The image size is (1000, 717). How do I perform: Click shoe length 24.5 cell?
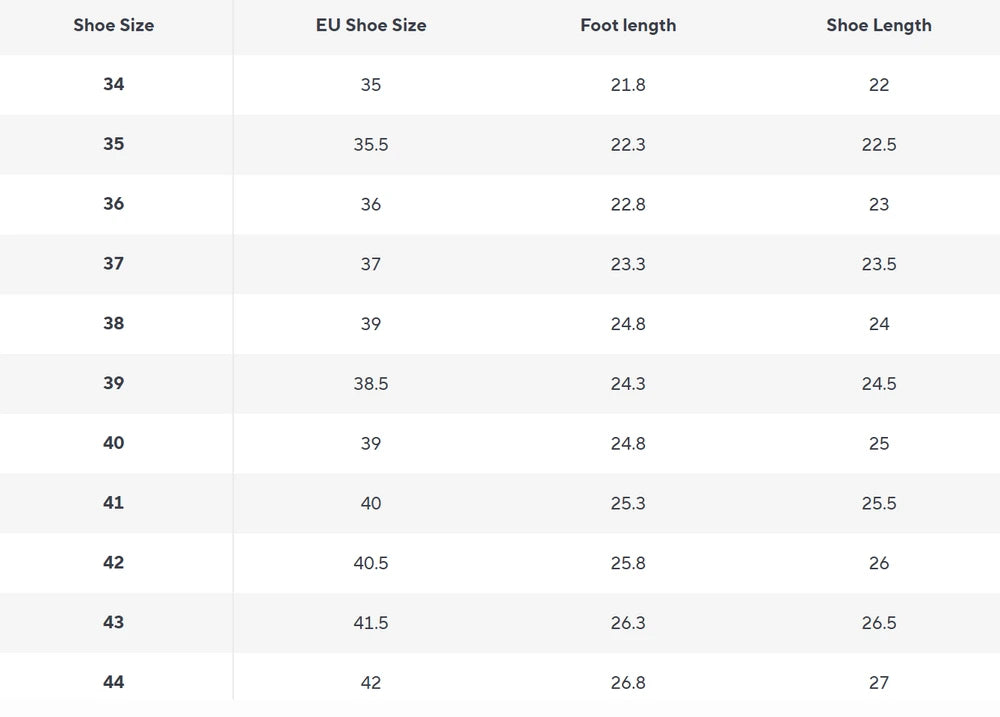click(879, 383)
